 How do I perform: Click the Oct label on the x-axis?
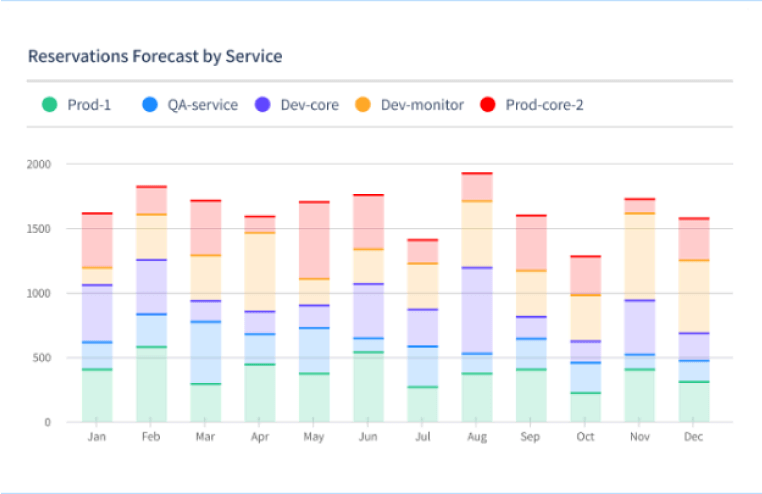(x=586, y=438)
